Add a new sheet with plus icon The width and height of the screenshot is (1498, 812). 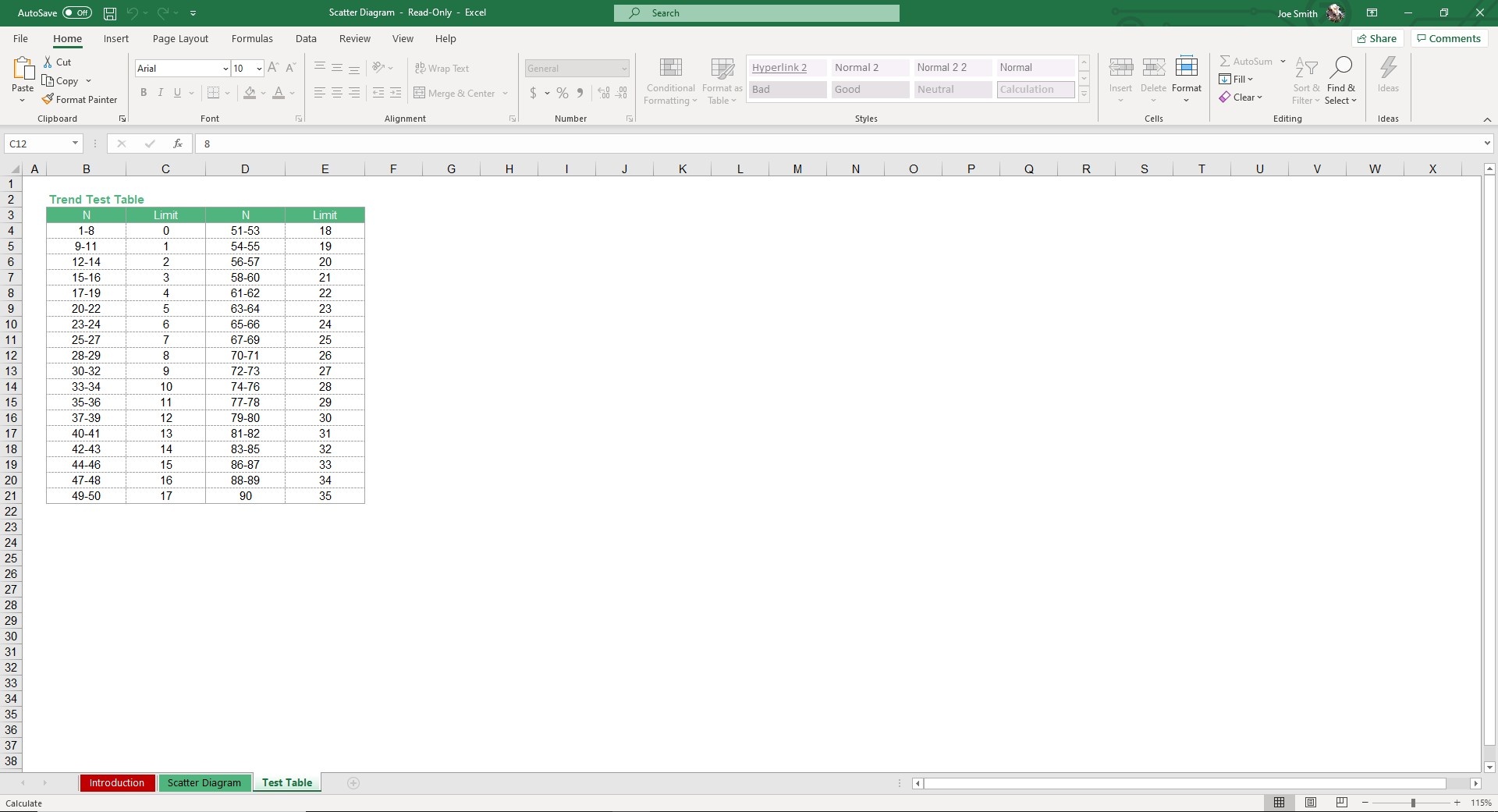[353, 783]
